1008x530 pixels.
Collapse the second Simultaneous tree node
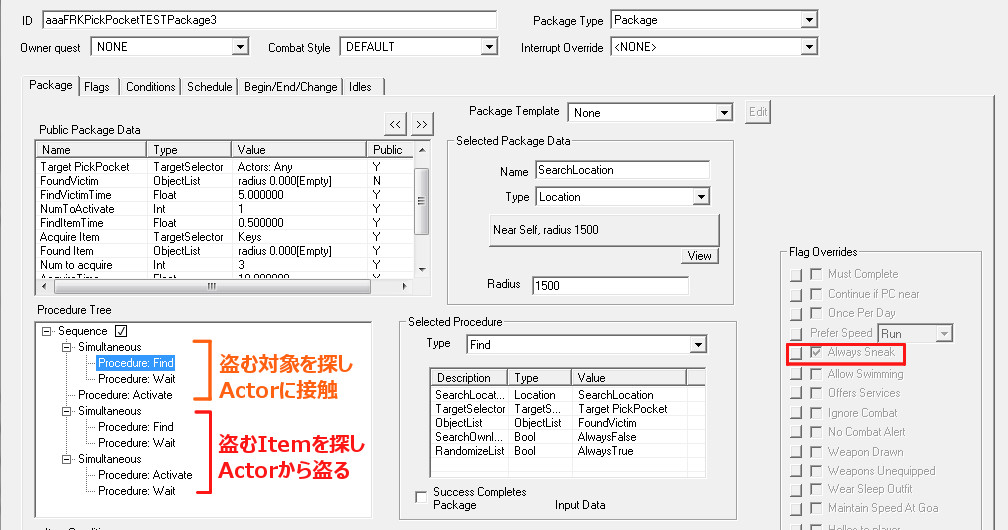[66, 411]
